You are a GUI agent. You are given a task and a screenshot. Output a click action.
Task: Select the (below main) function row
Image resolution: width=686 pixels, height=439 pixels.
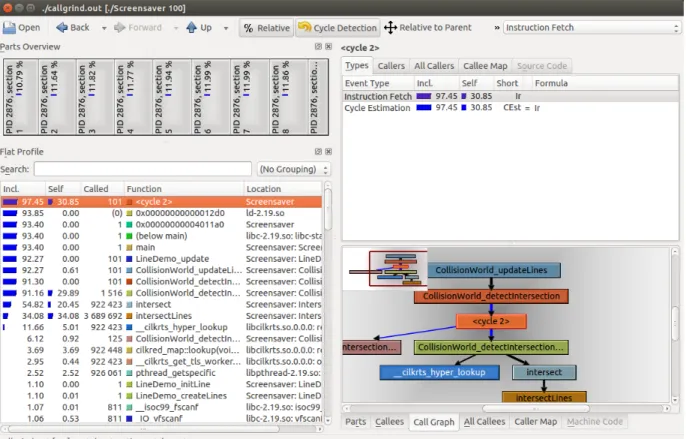tap(161, 236)
